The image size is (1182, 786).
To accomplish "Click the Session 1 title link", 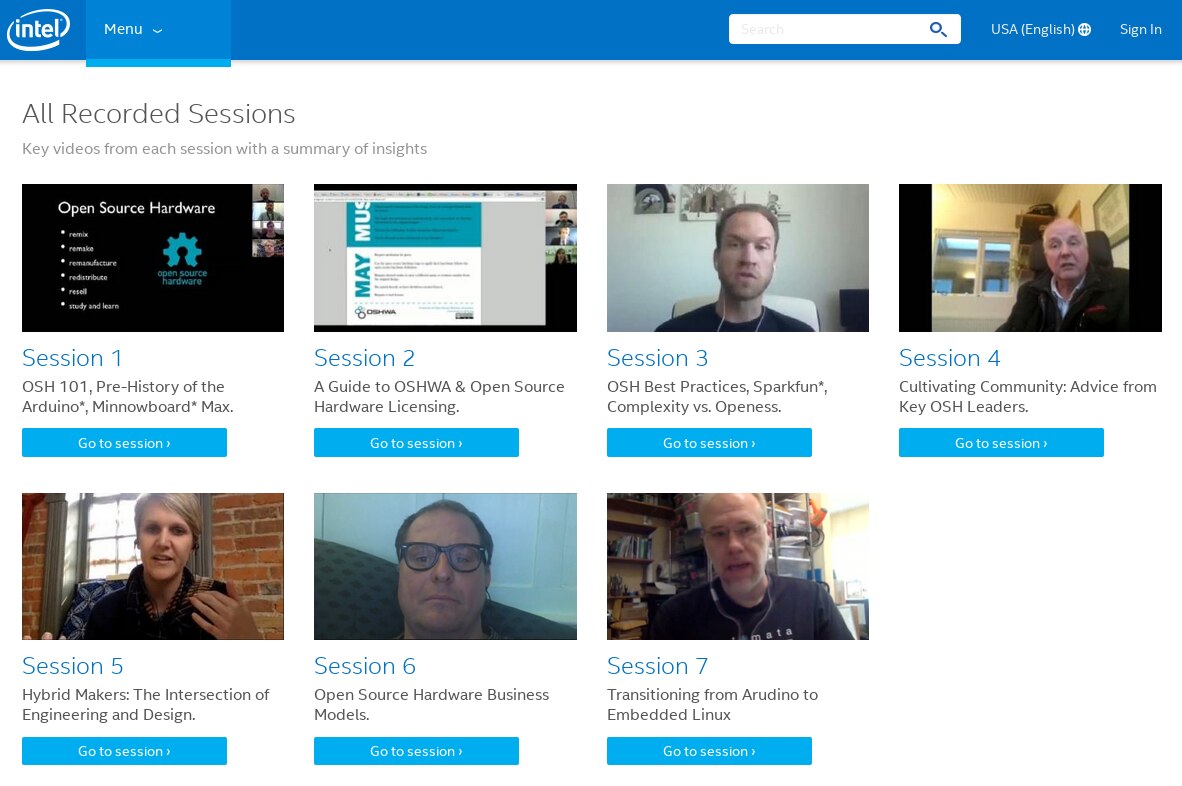I will point(73,358).
